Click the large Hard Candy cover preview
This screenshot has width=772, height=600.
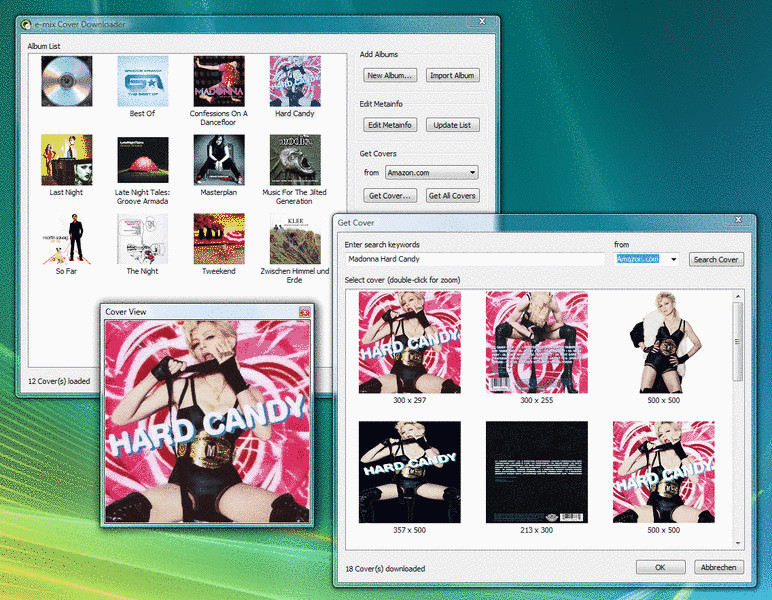[x=207, y=421]
